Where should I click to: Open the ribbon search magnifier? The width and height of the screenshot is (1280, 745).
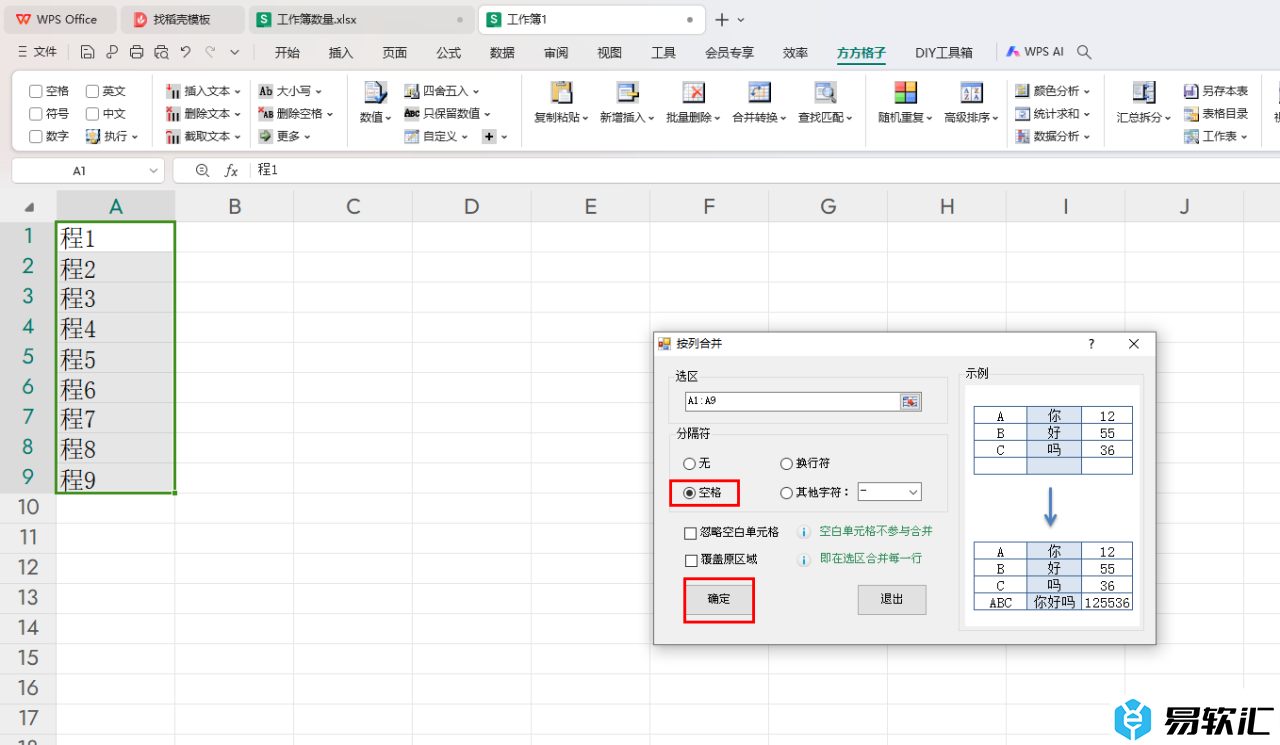[1084, 52]
